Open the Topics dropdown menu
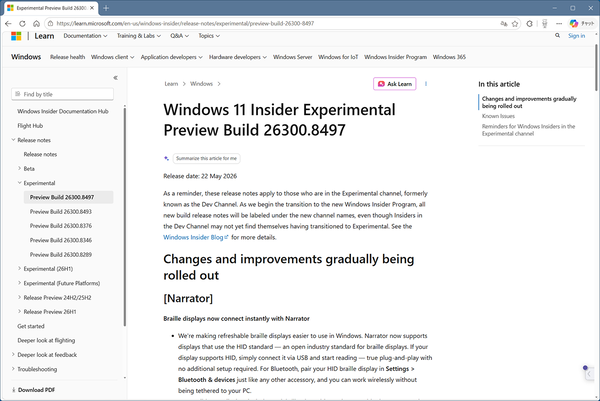The width and height of the screenshot is (600, 401). point(209,36)
